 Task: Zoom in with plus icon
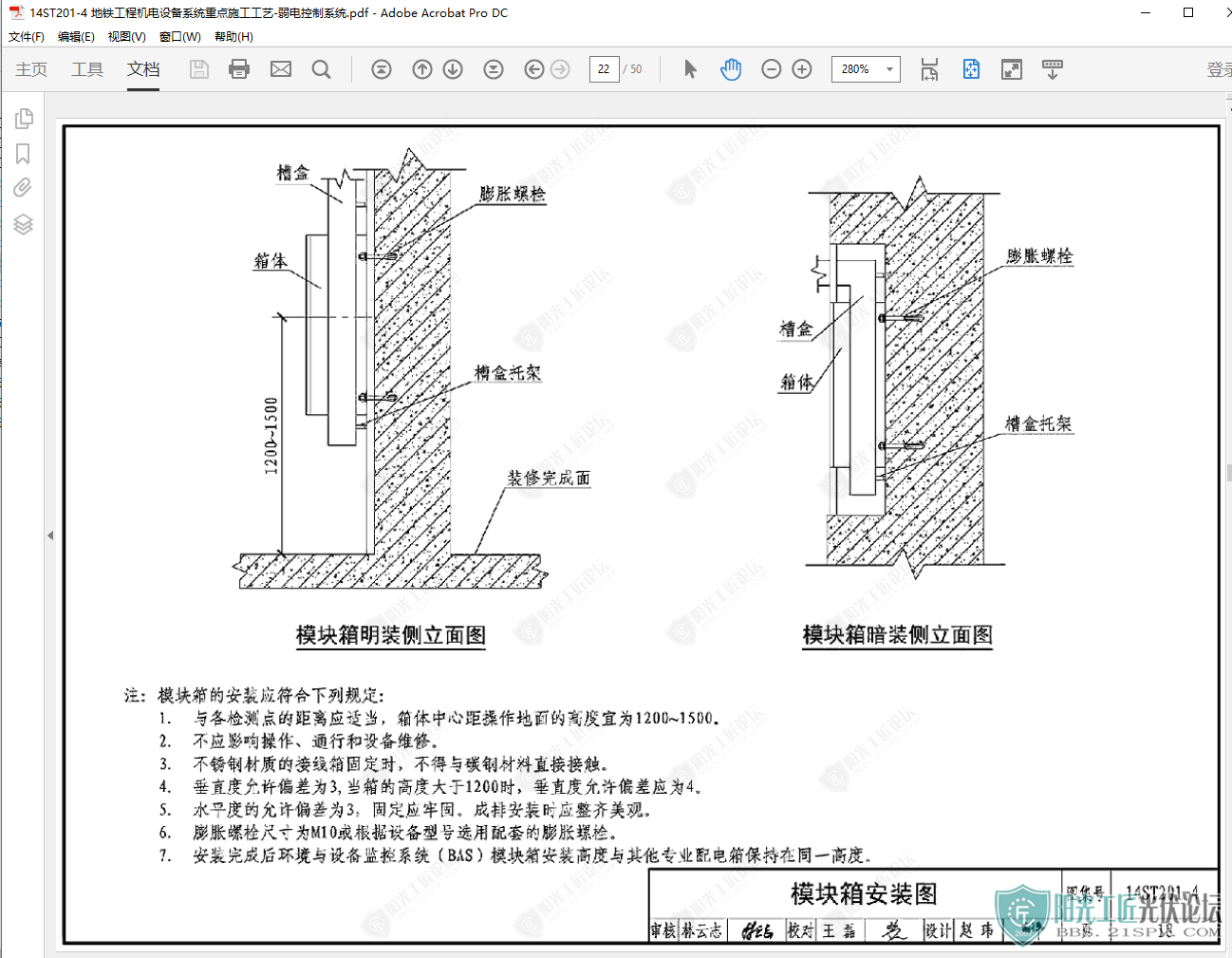coord(802,69)
